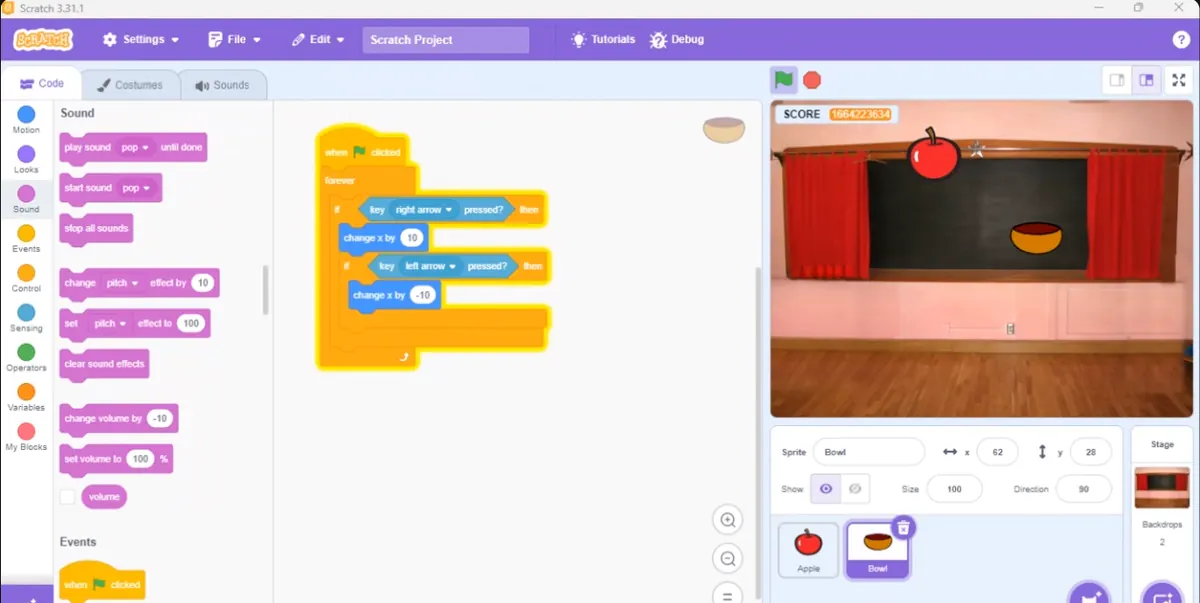Click the stop all sounds block
Image resolution: width=1200 pixels, height=603 pixels.
pyautogui.click(x=96, y=228)
